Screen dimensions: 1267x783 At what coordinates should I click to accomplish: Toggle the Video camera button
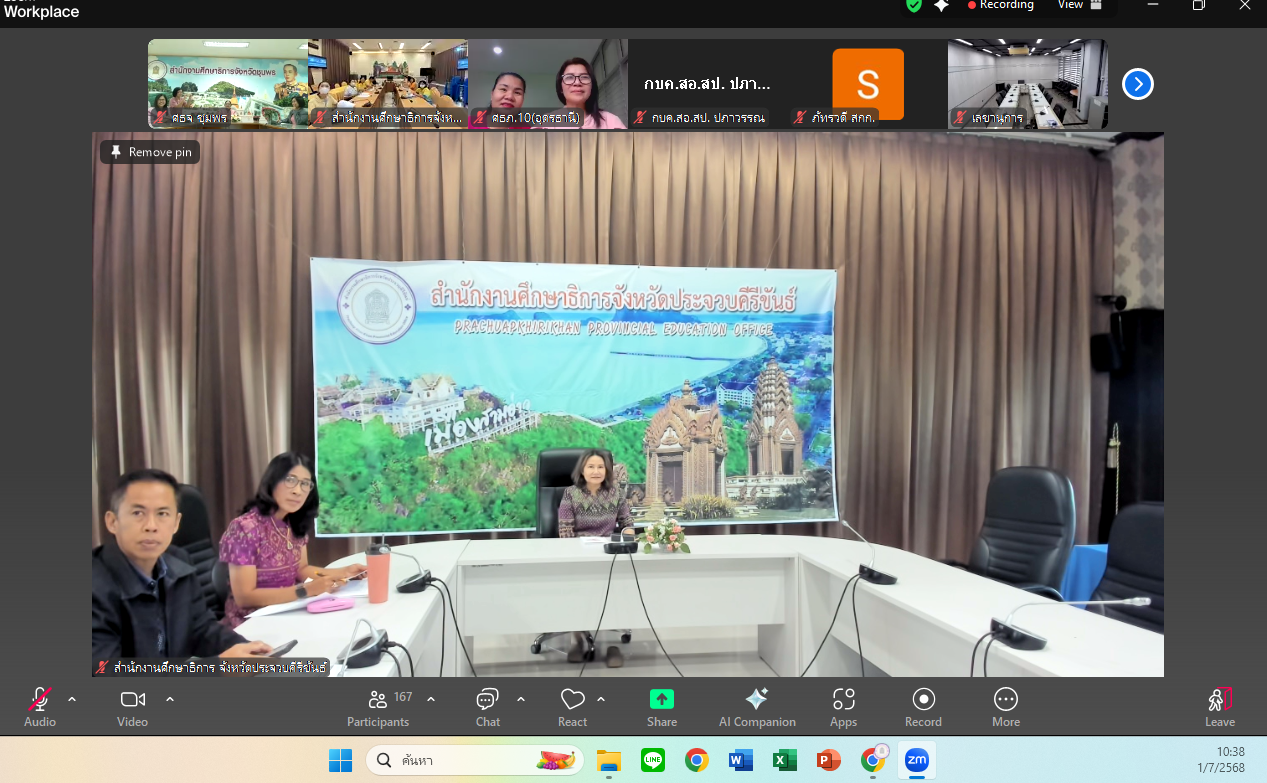(x=132, y=699)
